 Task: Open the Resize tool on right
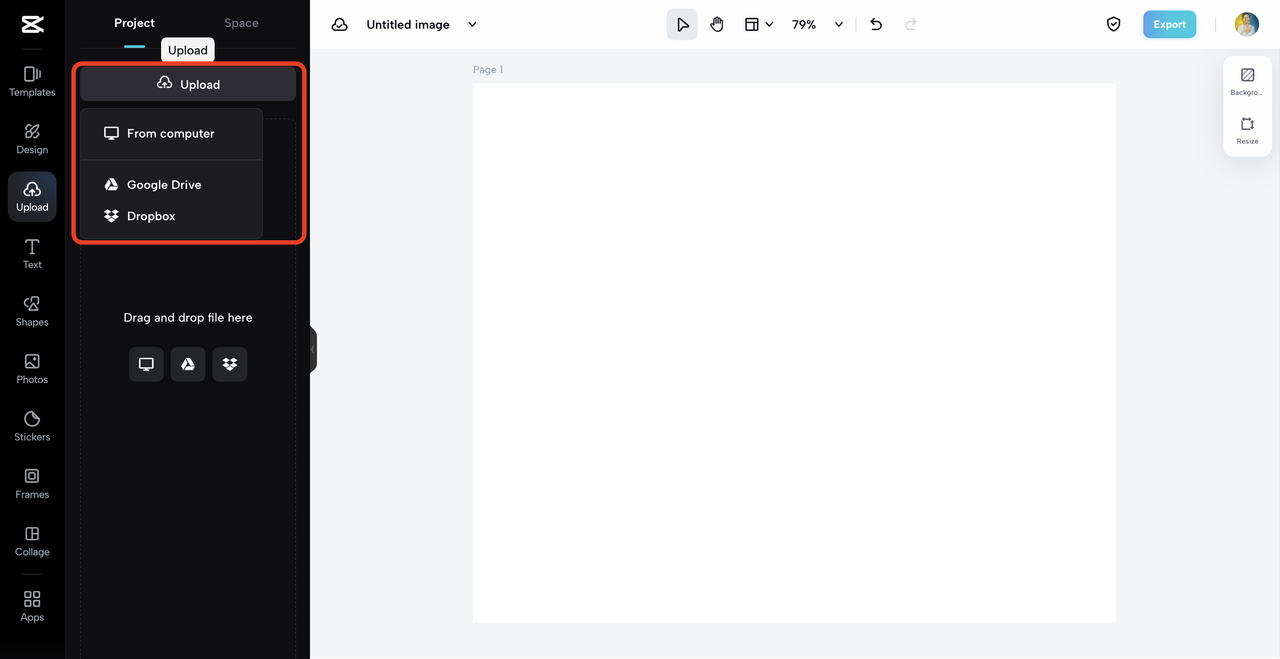(1247, 130)
